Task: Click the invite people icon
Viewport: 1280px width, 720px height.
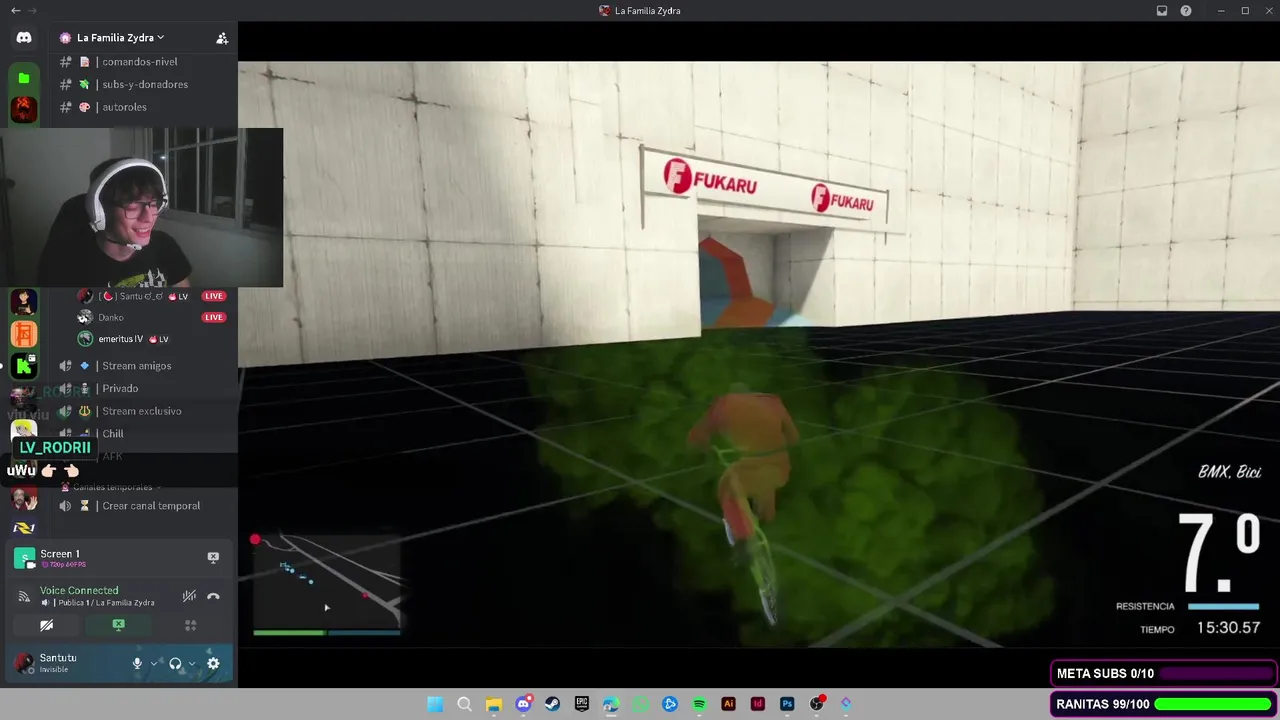Action: tap(222, 38)
